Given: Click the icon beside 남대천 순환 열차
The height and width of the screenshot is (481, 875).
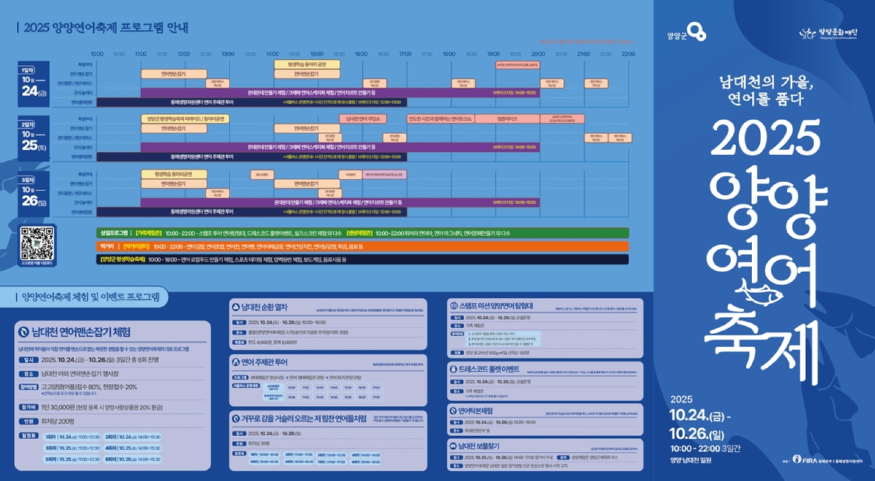Looking at the screenshot, I should (235, 306).
